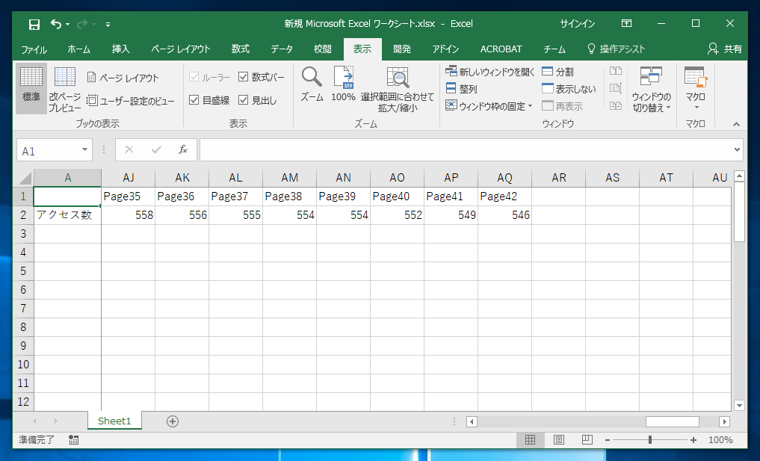Click the Insert Function fx icon

coord(183,150)
